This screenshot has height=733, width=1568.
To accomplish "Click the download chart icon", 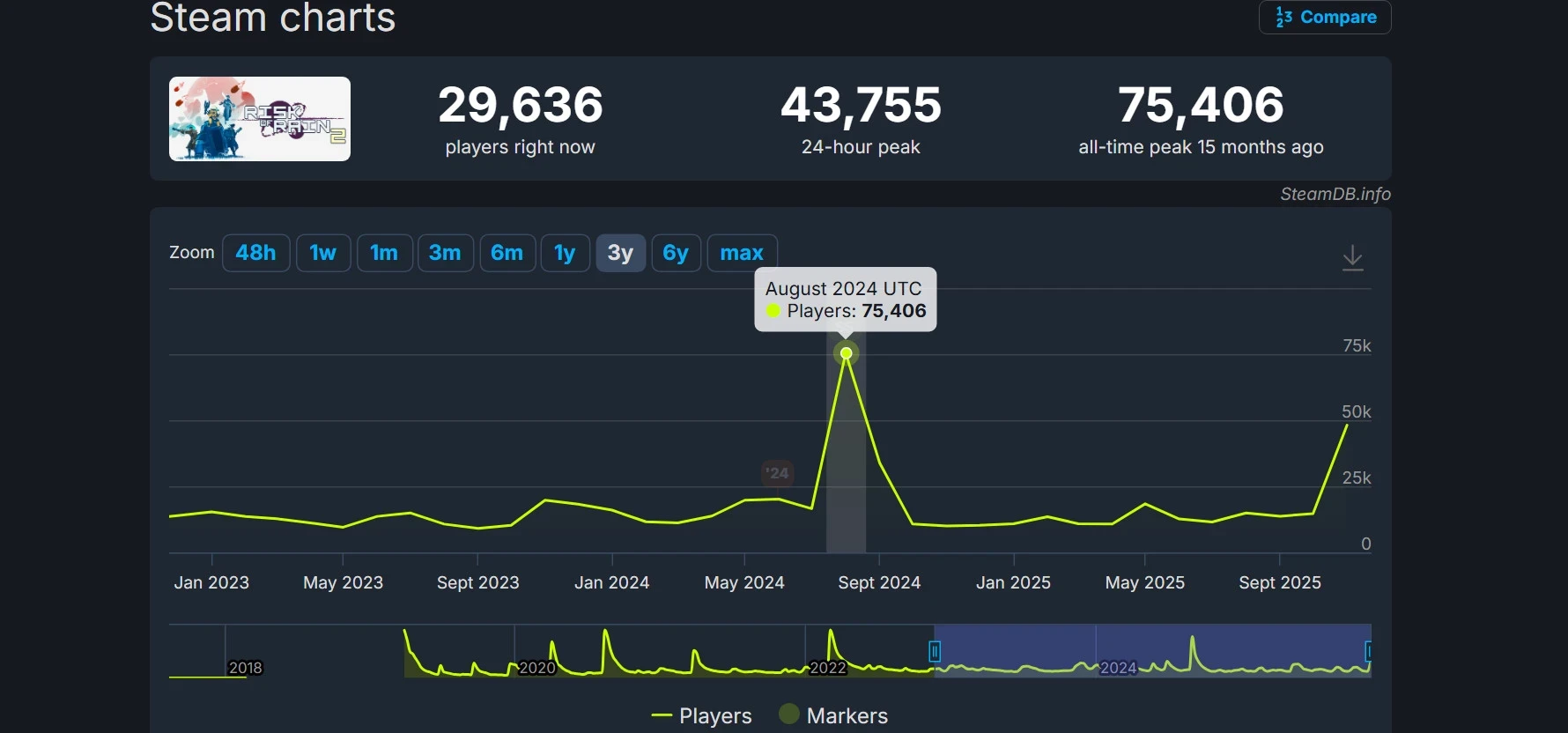I will (1352, 258).
